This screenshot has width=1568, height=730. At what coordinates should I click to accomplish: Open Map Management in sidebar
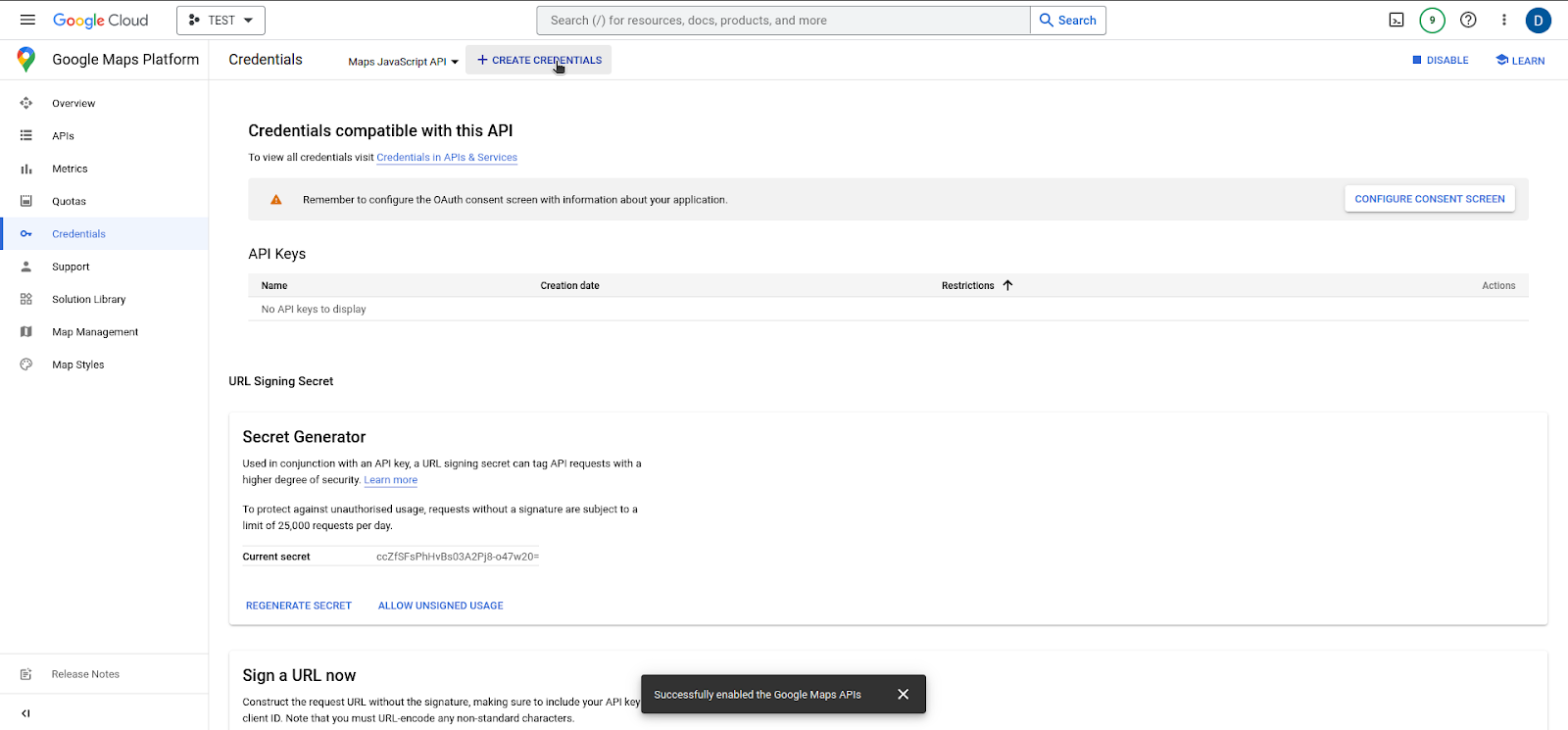[95, 332]
